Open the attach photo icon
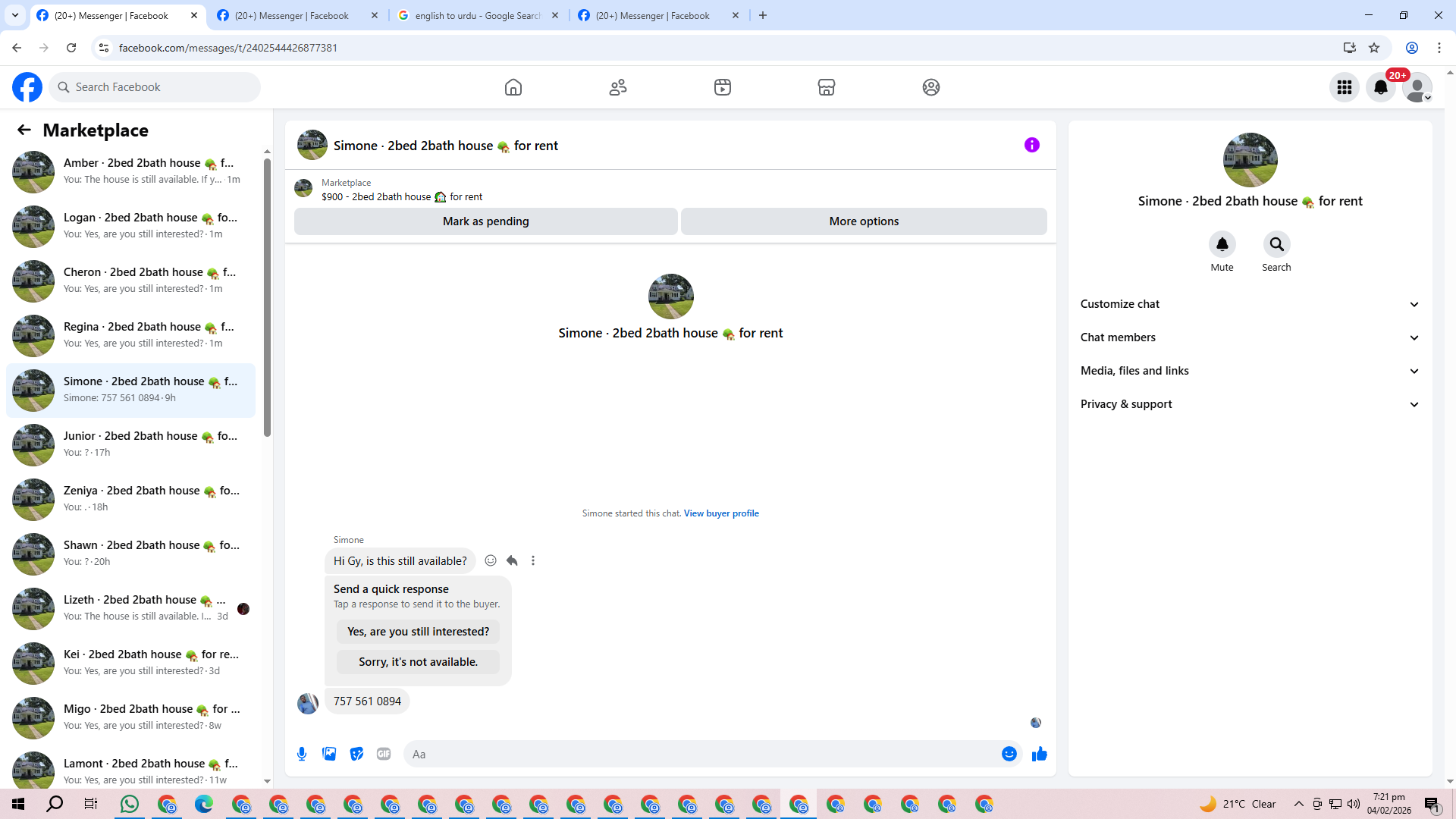 point(329,754)
